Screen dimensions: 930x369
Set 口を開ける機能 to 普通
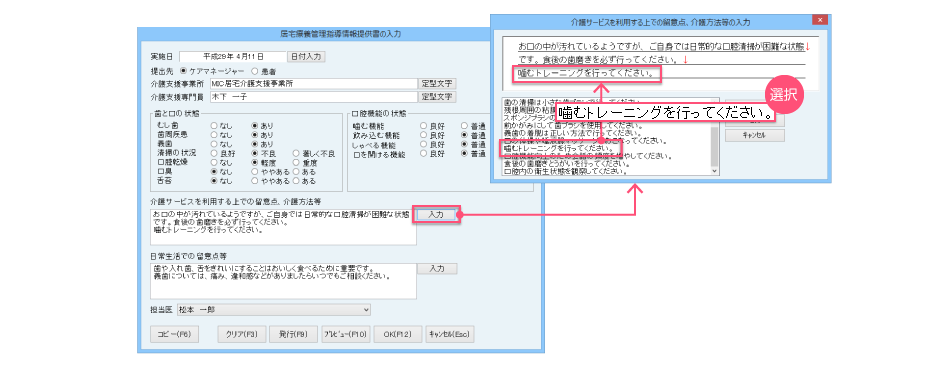[464, 154]
